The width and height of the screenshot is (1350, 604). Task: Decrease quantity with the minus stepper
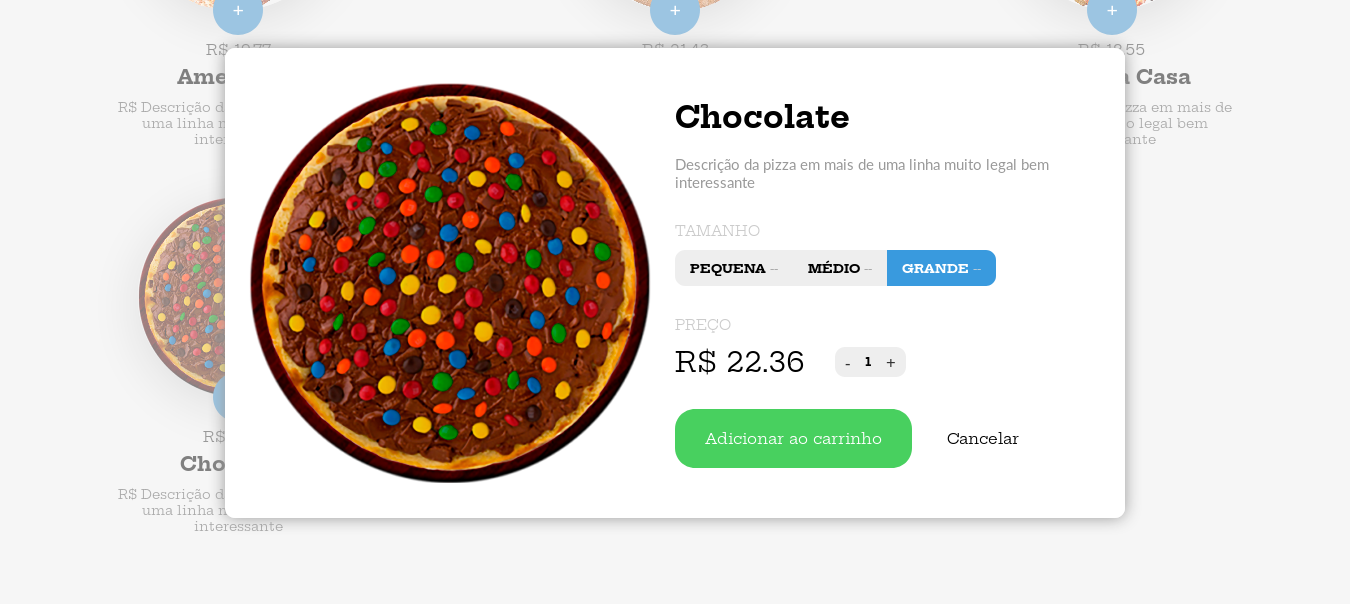click(848, 362)
